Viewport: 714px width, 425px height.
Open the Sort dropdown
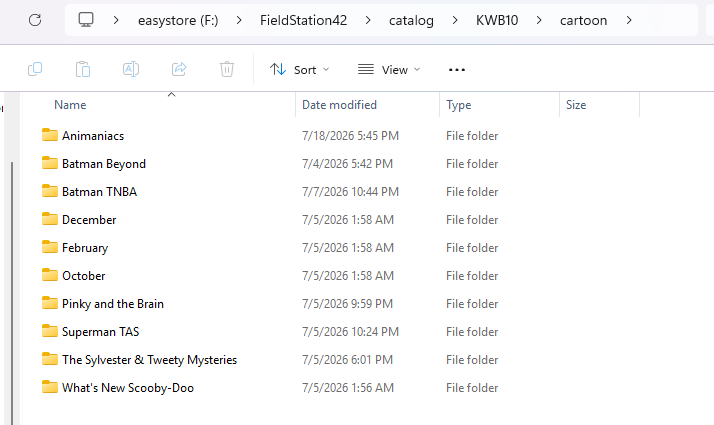point(299,70)
